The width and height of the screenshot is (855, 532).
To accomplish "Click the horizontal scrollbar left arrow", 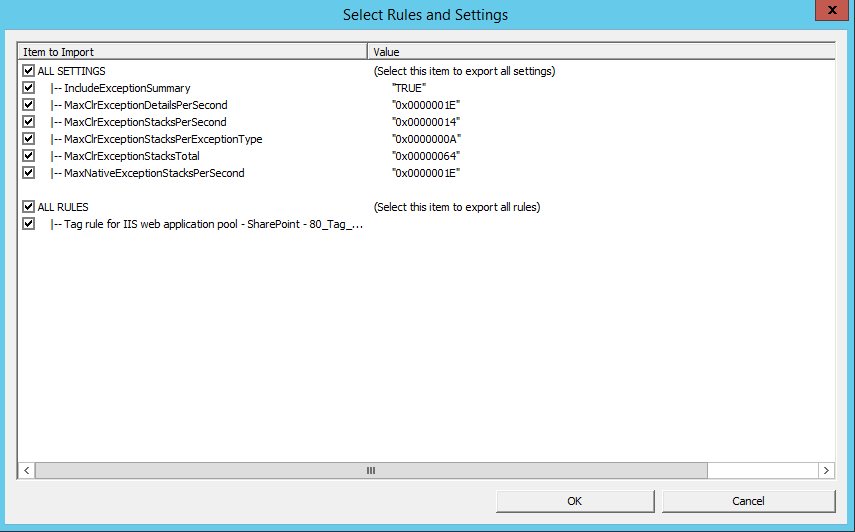I will [x=27, y=470].
